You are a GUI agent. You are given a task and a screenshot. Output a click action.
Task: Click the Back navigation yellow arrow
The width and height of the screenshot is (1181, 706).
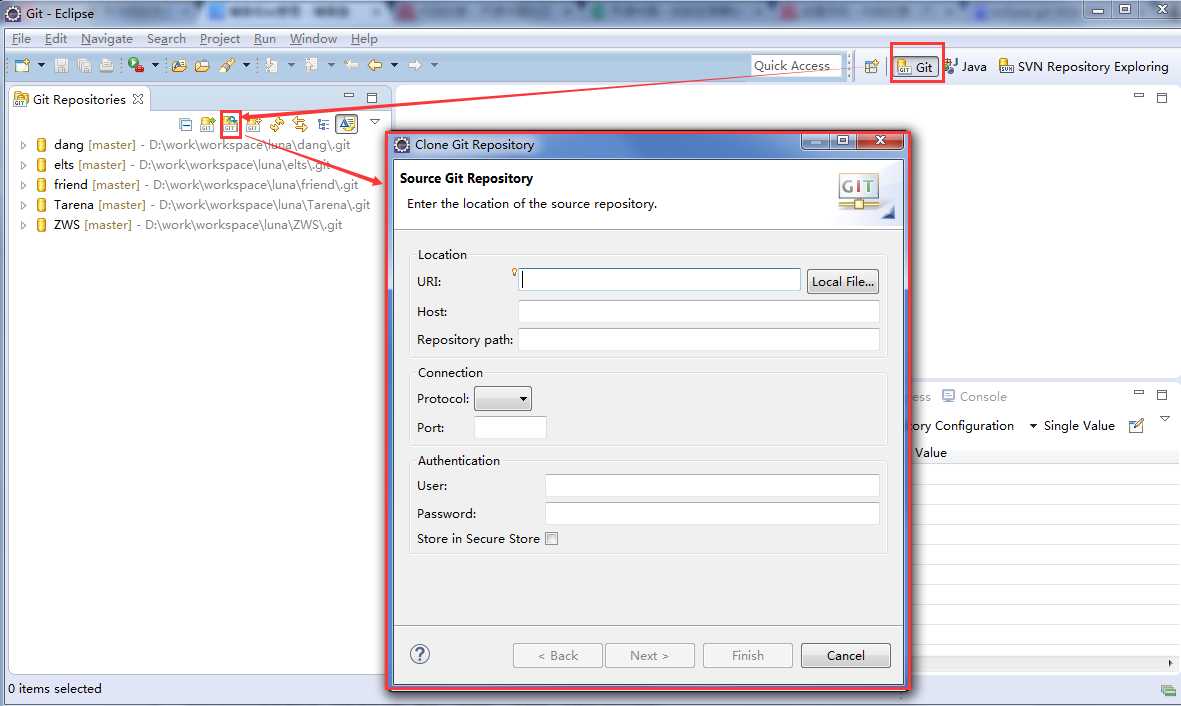pos(374,66)
